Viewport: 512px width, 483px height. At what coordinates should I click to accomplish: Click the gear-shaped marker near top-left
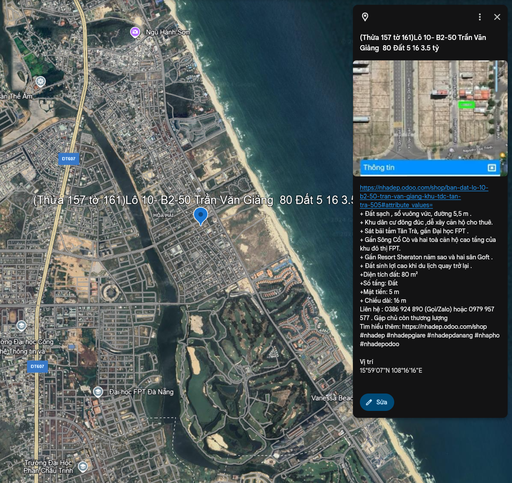click(40, 81)
